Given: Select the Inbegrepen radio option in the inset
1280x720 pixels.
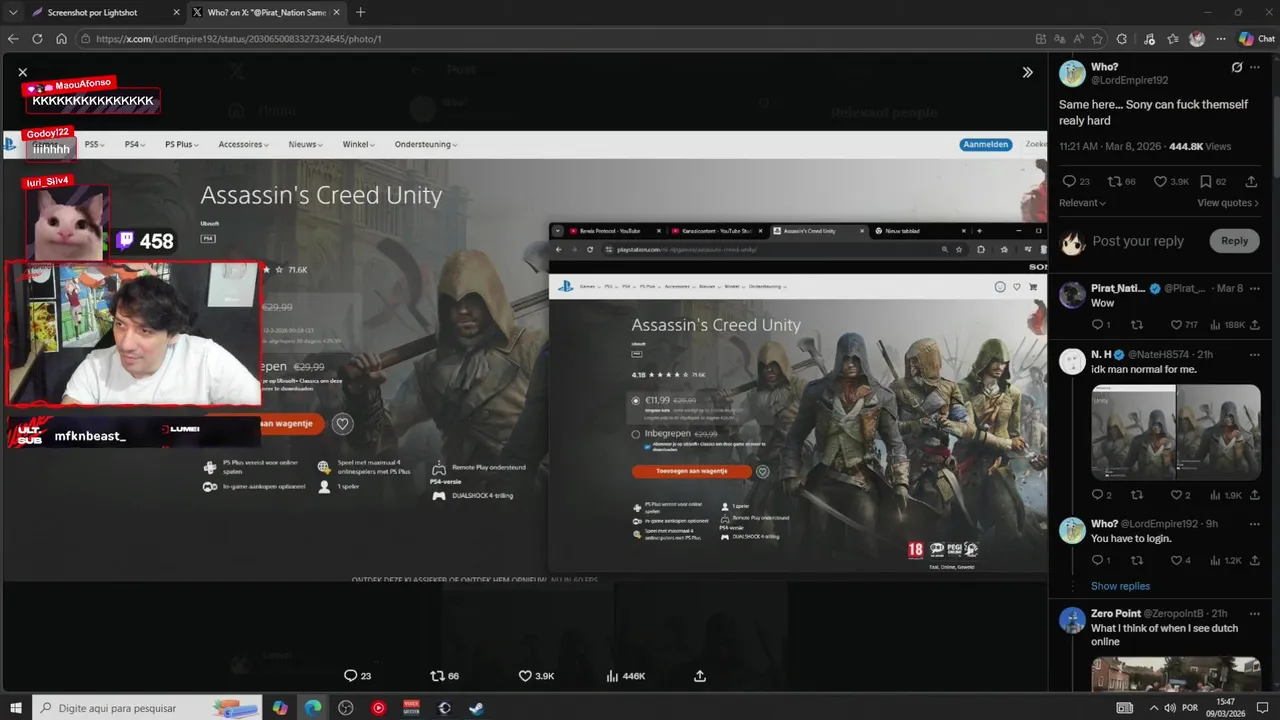Looking at the screenshot, I should click(x=636, y=435).
